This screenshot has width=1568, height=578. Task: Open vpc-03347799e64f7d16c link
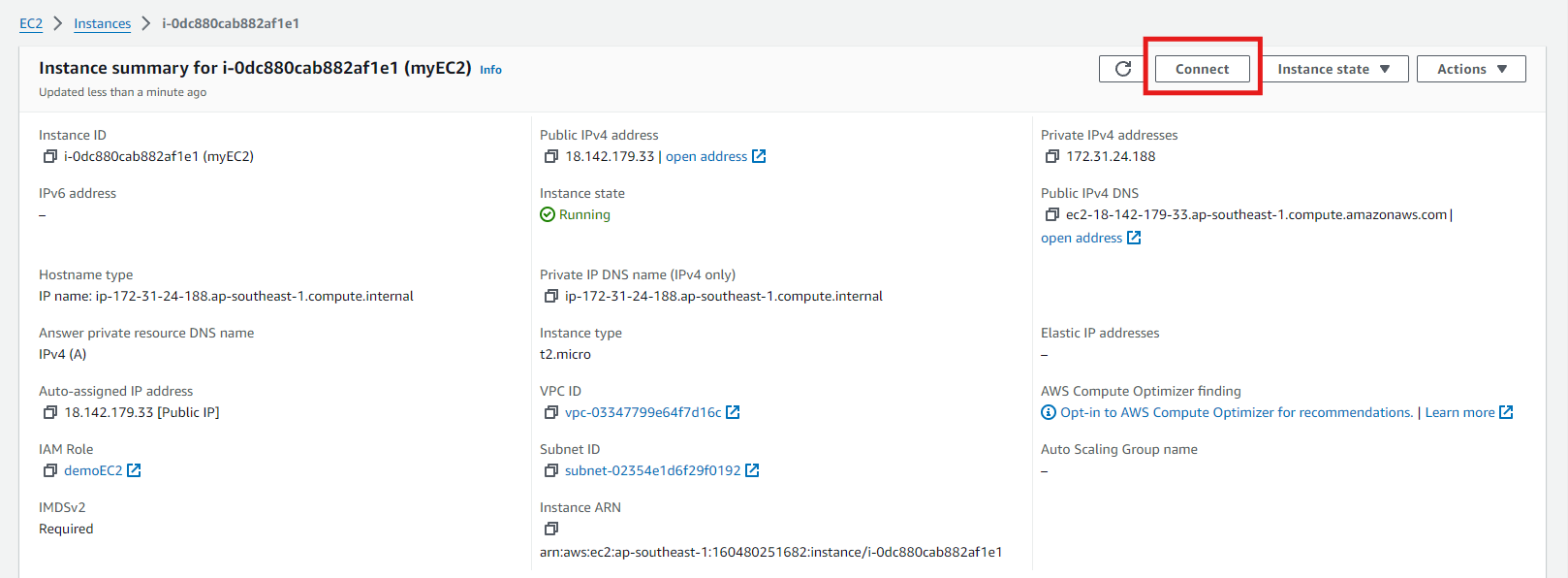[643, 412]
